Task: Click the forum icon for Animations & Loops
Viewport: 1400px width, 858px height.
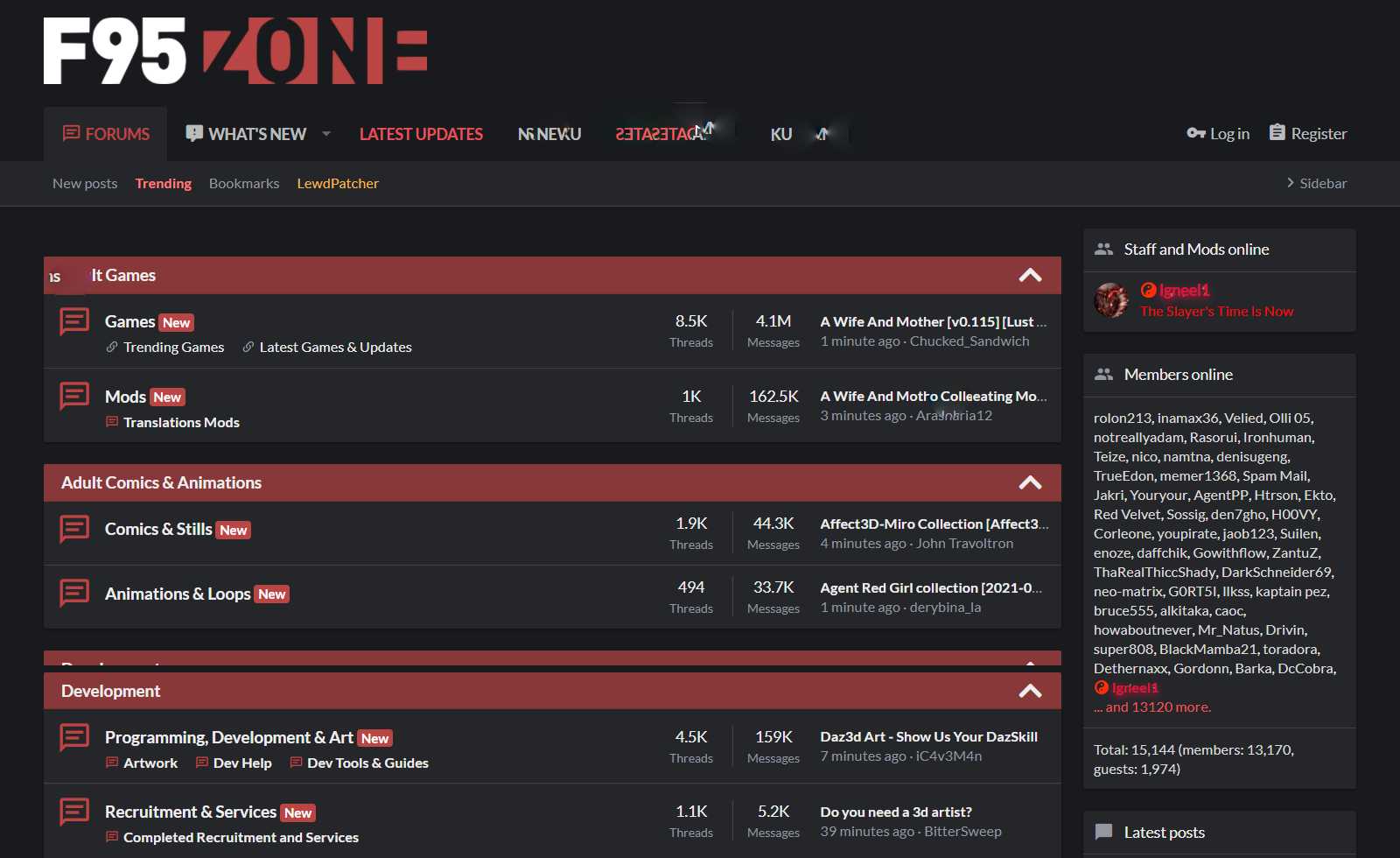Action: [74, 594]
